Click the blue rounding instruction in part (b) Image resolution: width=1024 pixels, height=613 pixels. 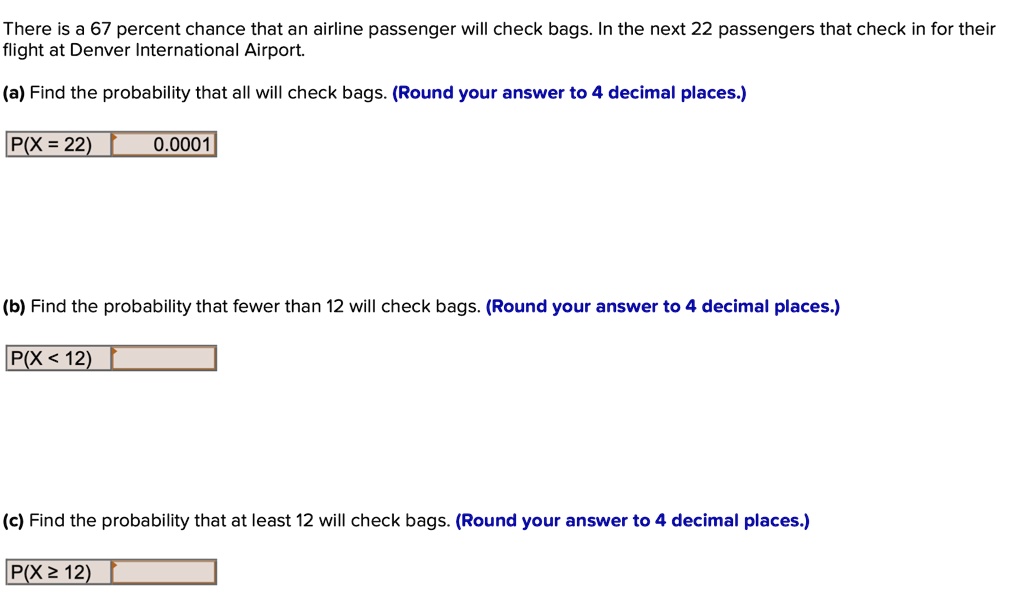(663, 306)
